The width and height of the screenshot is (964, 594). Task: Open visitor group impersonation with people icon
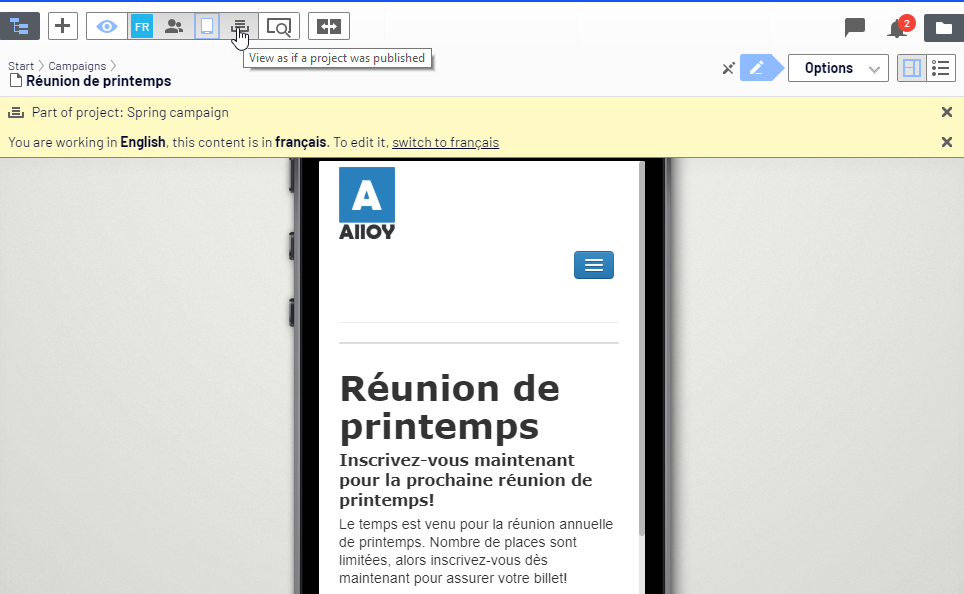174,26
